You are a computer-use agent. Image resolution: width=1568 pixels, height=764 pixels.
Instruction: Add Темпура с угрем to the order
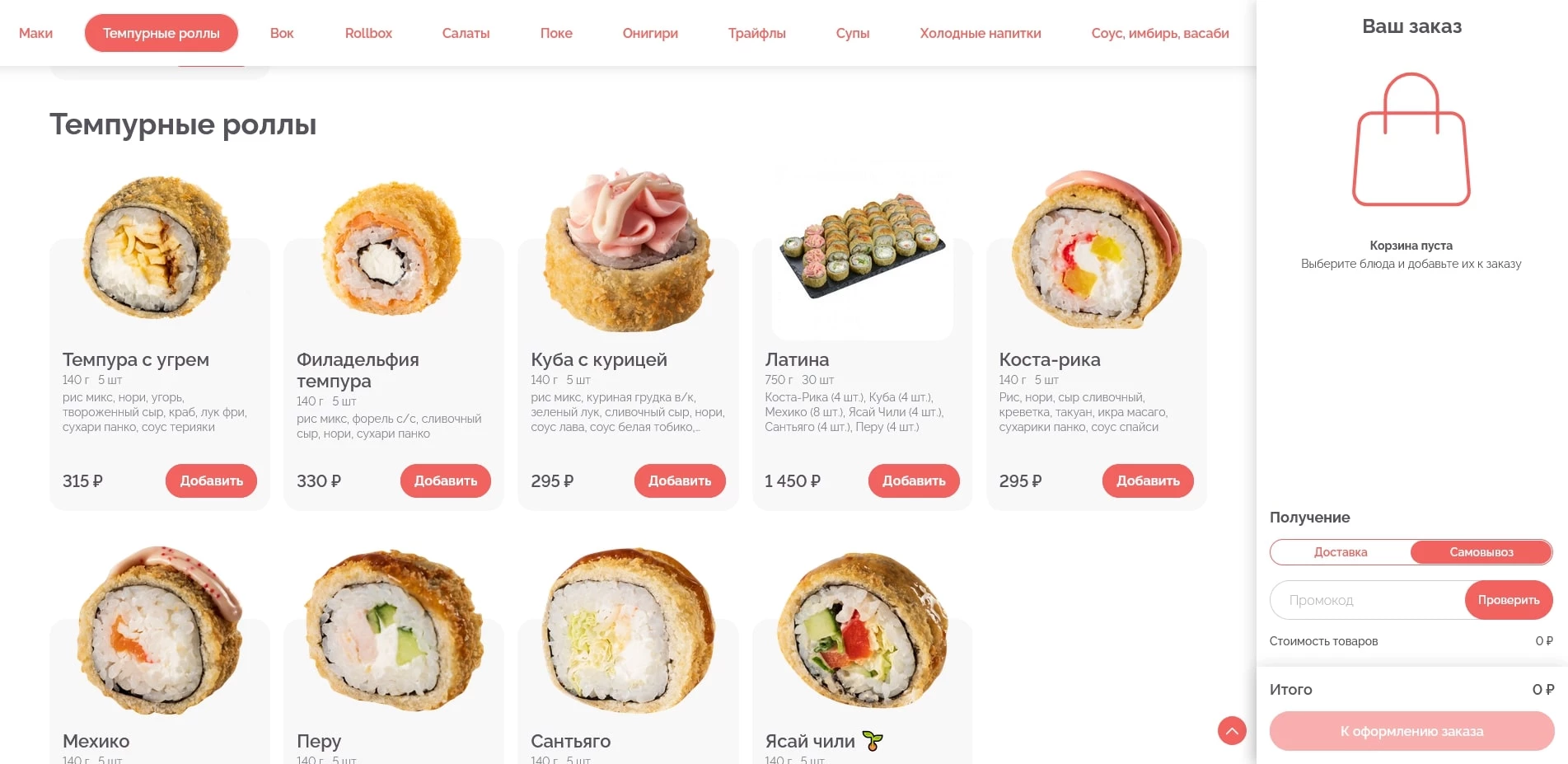212,480
